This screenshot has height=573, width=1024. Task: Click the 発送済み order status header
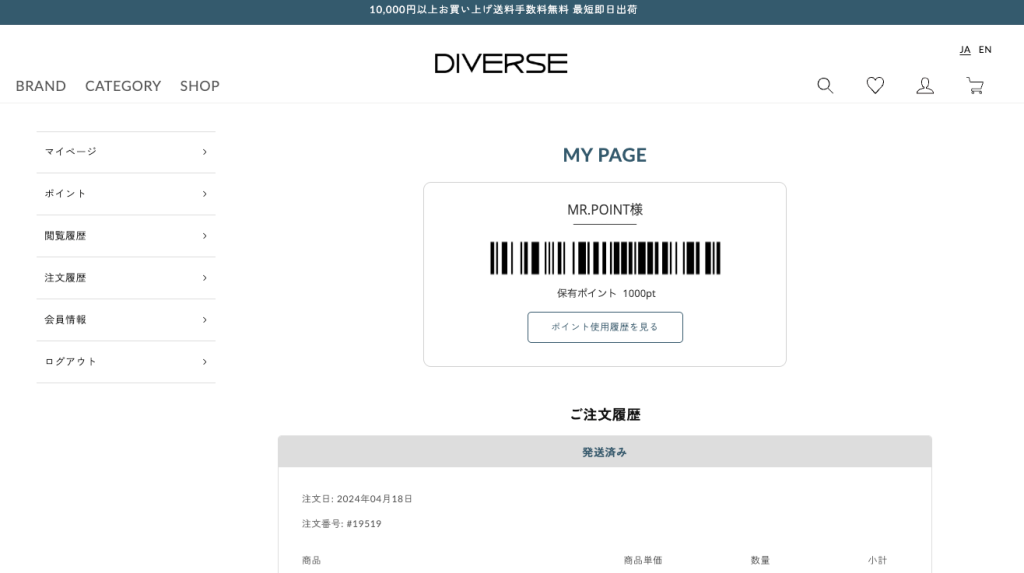point(605,452)
